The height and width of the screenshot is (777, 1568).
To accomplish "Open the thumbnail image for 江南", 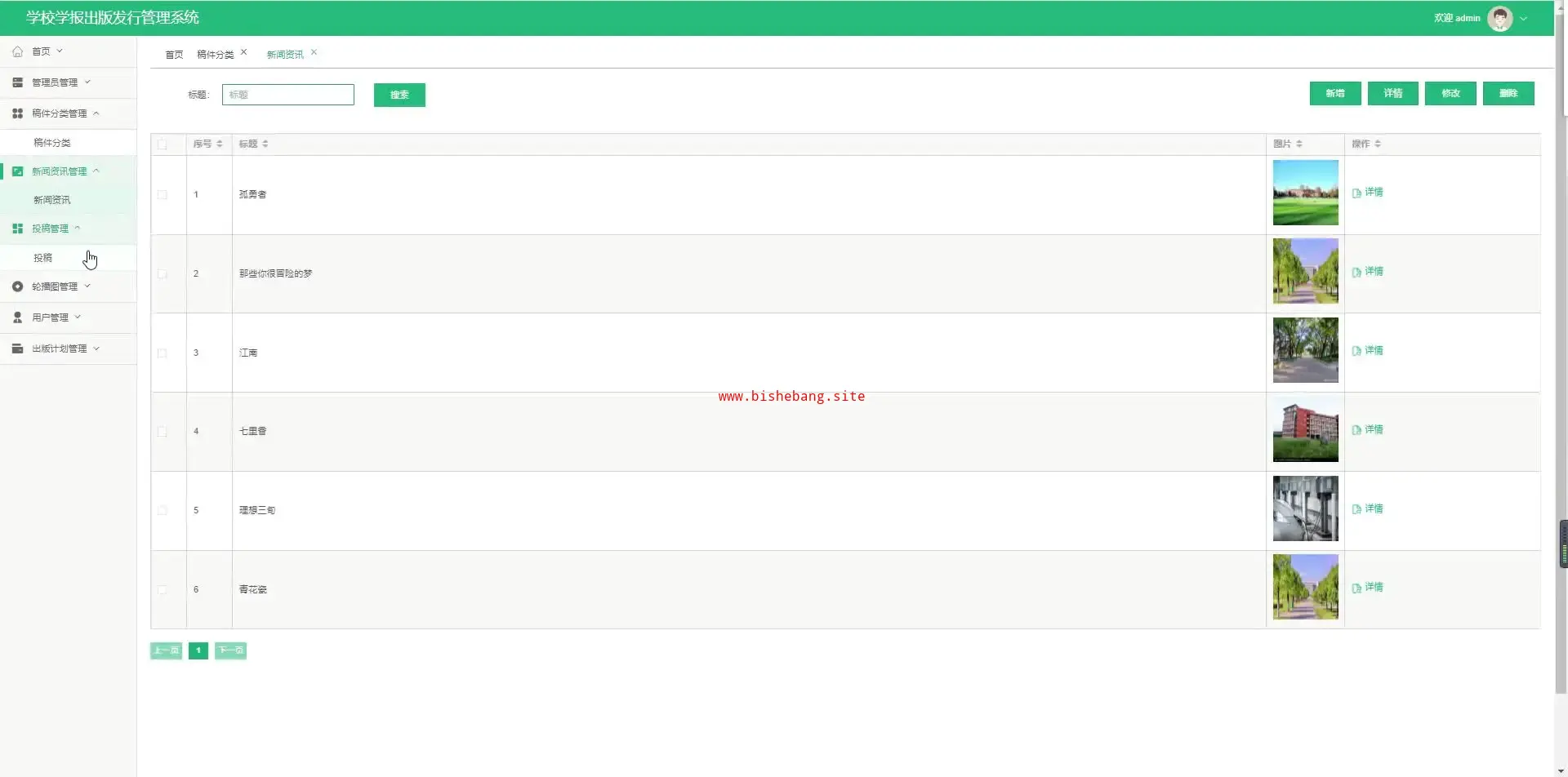I will [1305, 350].
